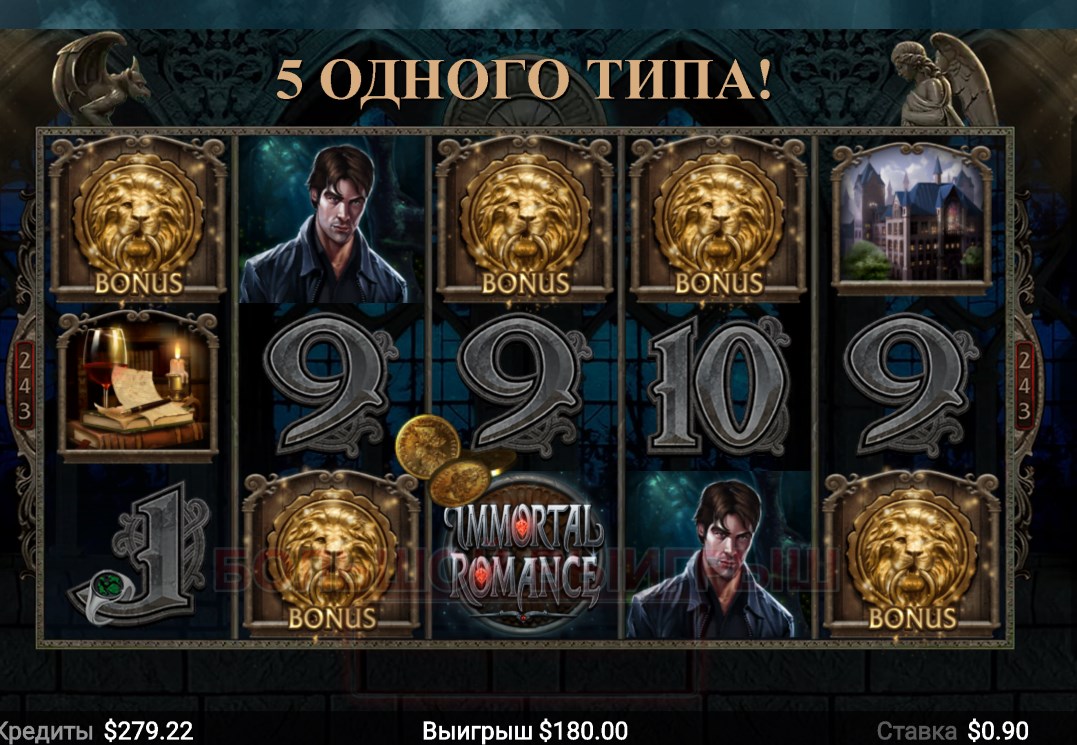Screen dimensions: 1077x745
Task: Select the lion Bonus symbol at bottom of reel two
Action: (331, 554)
